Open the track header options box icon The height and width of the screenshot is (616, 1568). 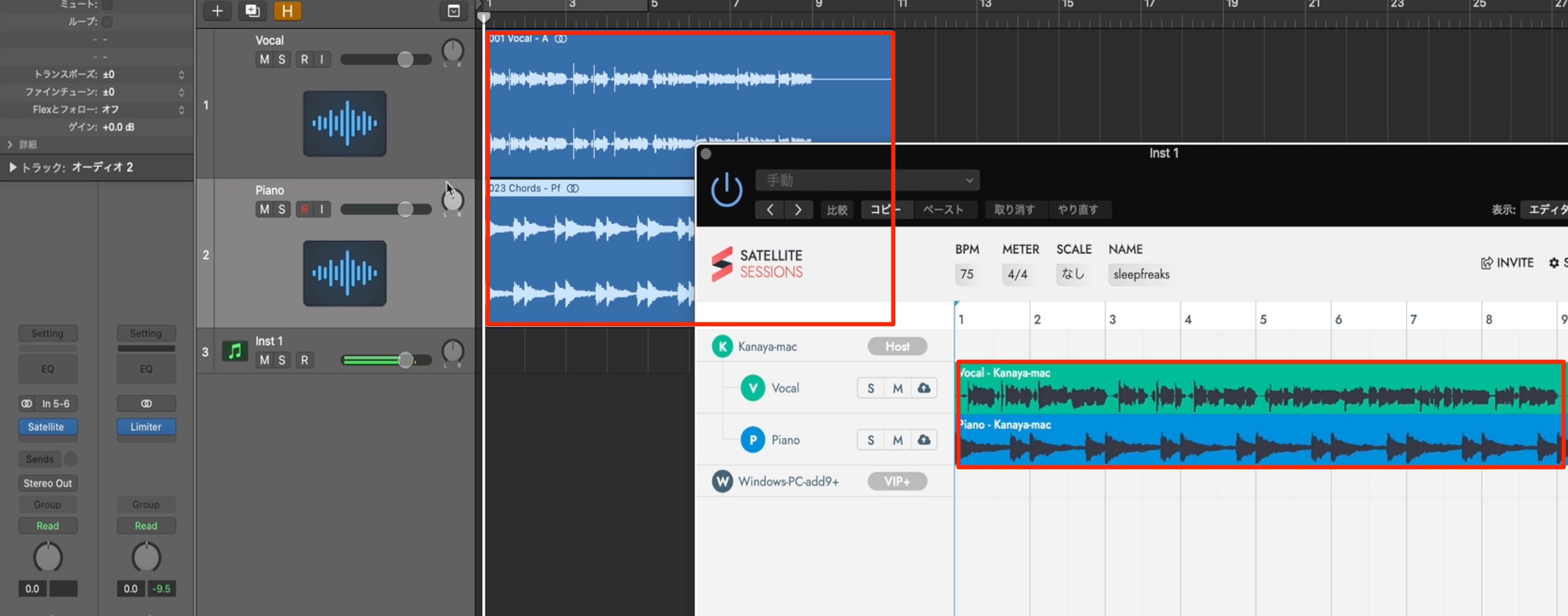pos(453,11)
